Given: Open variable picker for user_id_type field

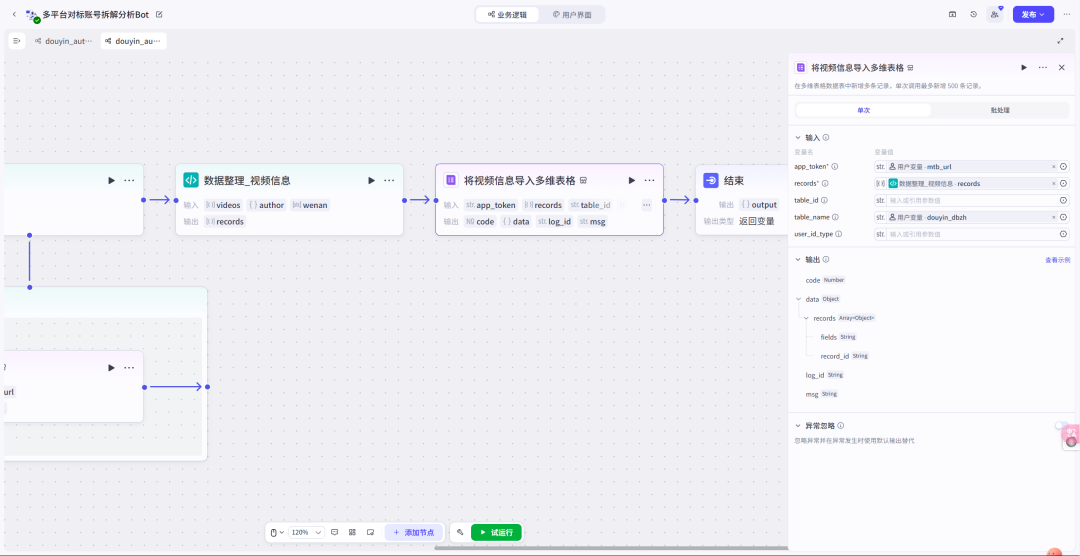Looking at the screenshot, I should click(x=1063, y=234).
